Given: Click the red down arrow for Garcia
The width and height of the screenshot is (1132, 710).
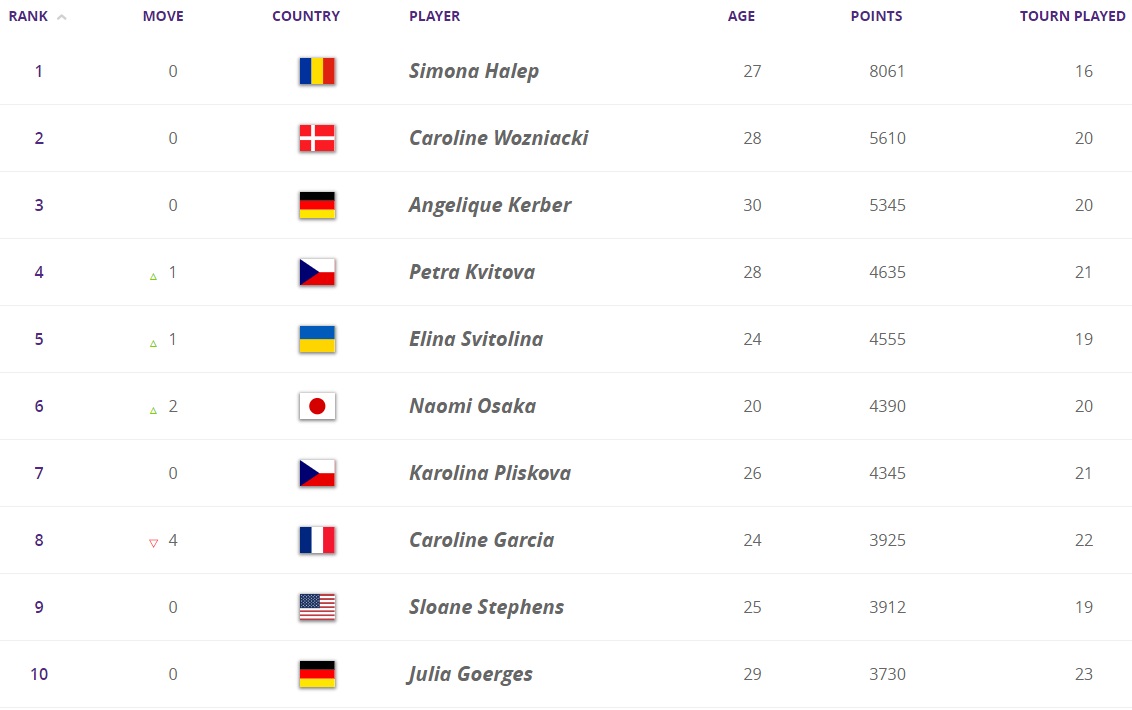Looking at the screenshot, I should [153, 542].
